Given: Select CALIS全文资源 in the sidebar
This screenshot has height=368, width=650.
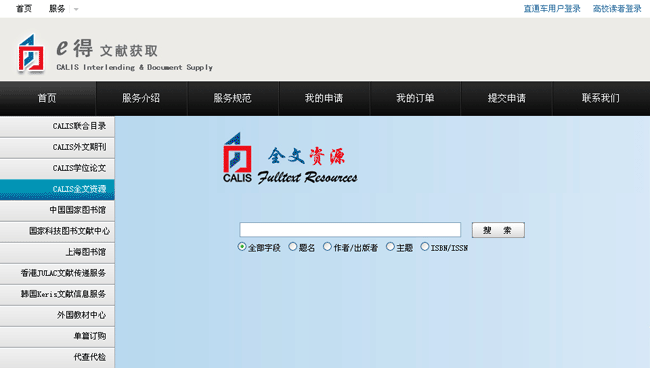Looking at the screenshot, I should (x=57, y=189).
